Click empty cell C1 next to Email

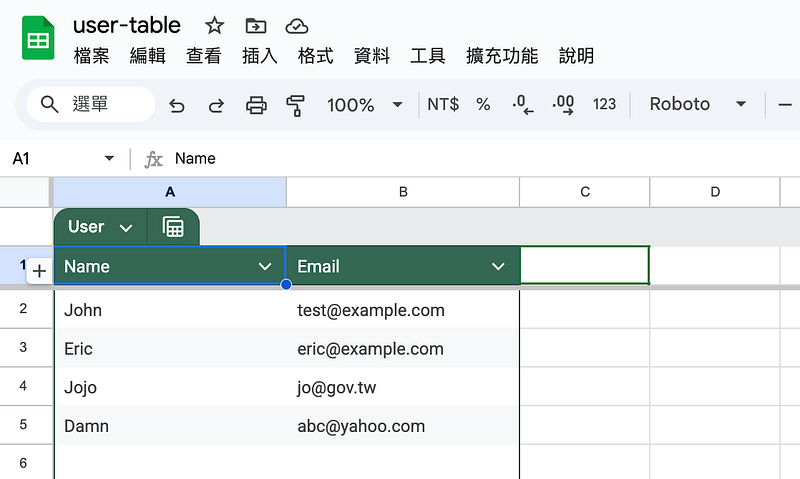coord(585,265)
